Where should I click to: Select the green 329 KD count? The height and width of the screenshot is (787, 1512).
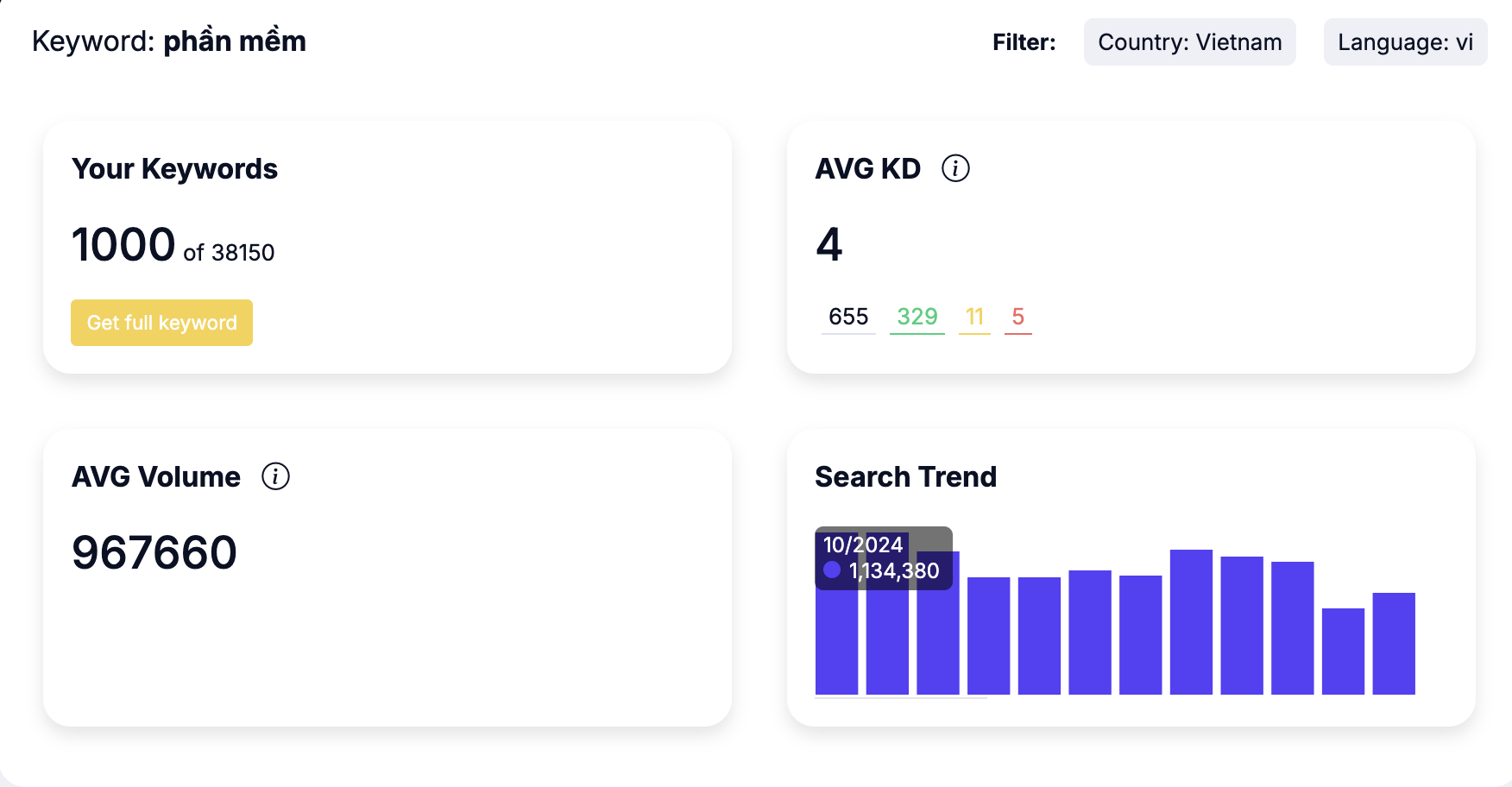point(917,317)
